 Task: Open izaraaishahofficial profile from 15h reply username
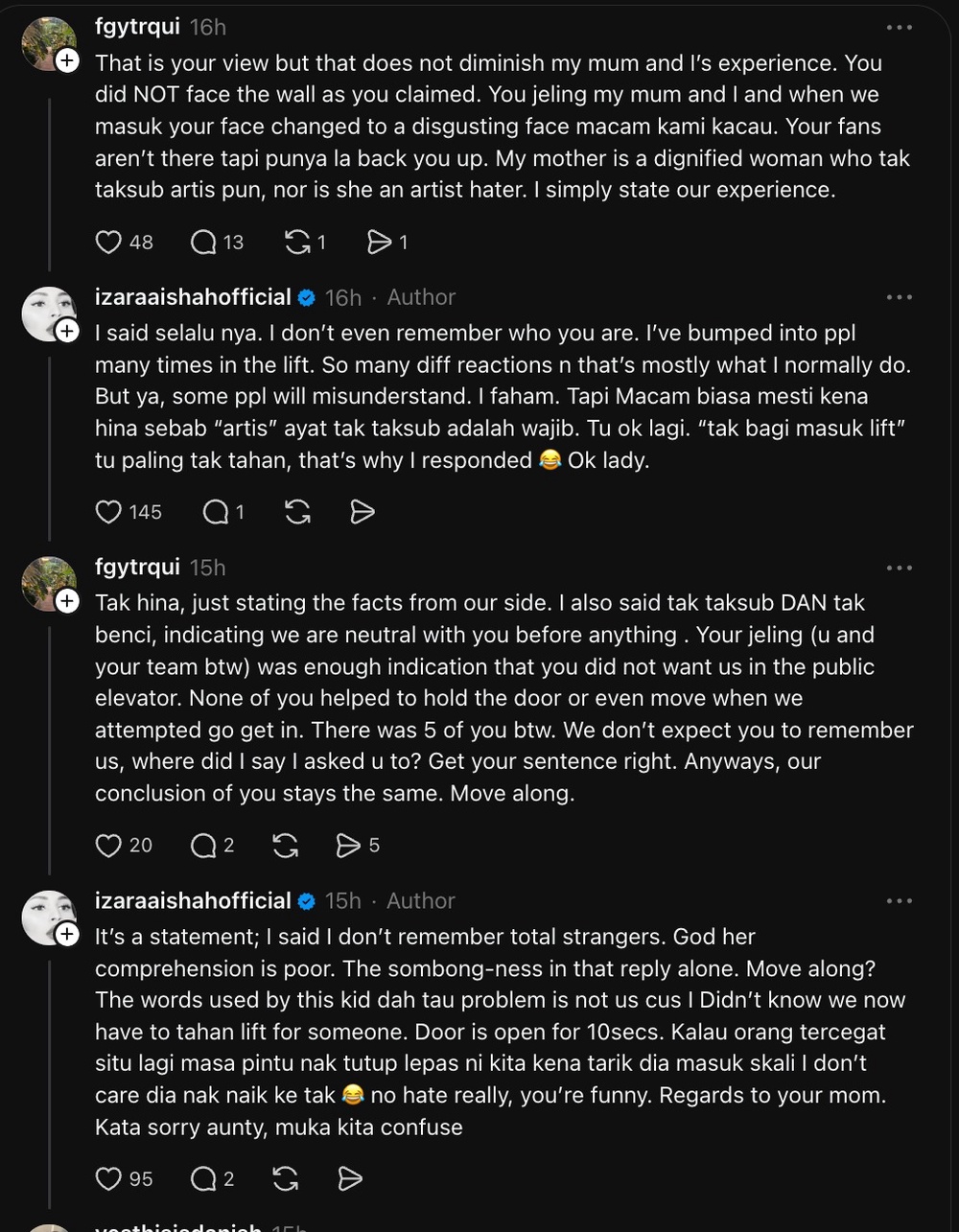pyautogui.click(x=193, y=900)
